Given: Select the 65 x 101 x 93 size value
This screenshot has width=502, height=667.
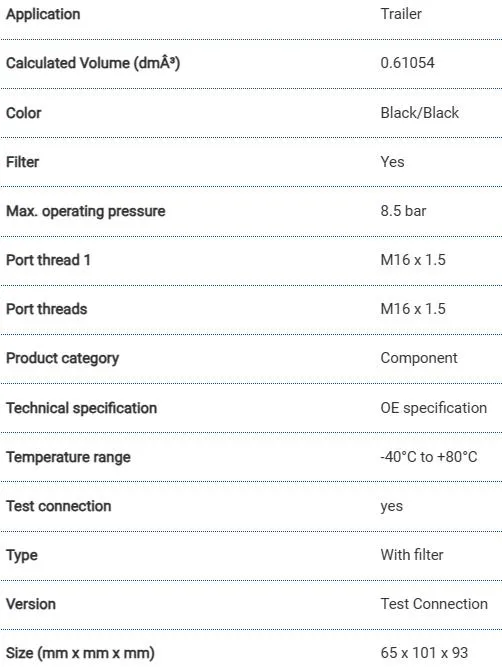Looking at the screenshot, I should pos(424,653).
